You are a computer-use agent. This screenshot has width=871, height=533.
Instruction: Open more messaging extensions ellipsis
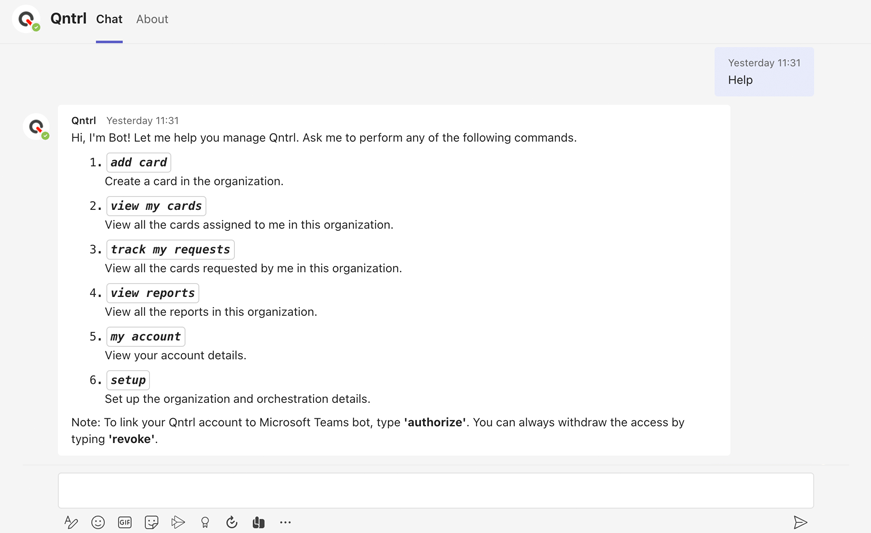coord(285,522)
